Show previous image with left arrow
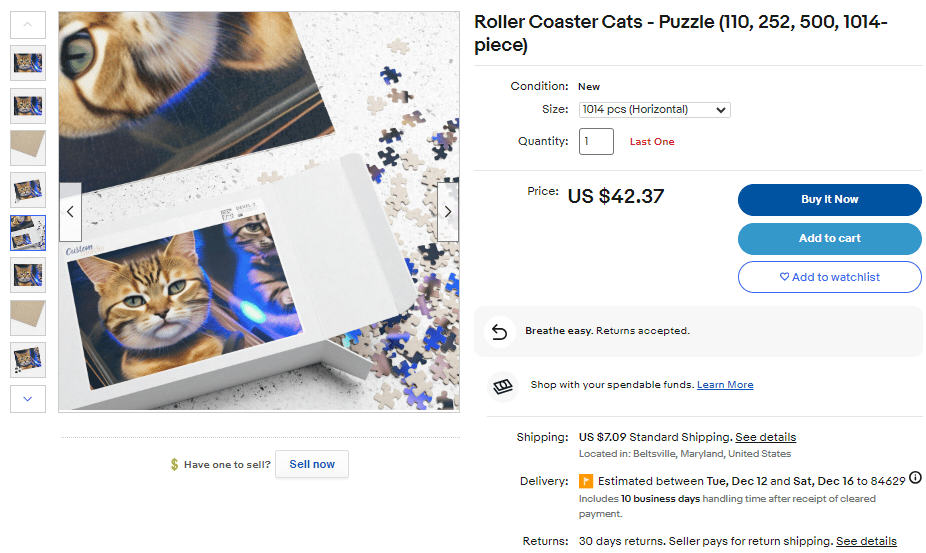 coord(70,211)
